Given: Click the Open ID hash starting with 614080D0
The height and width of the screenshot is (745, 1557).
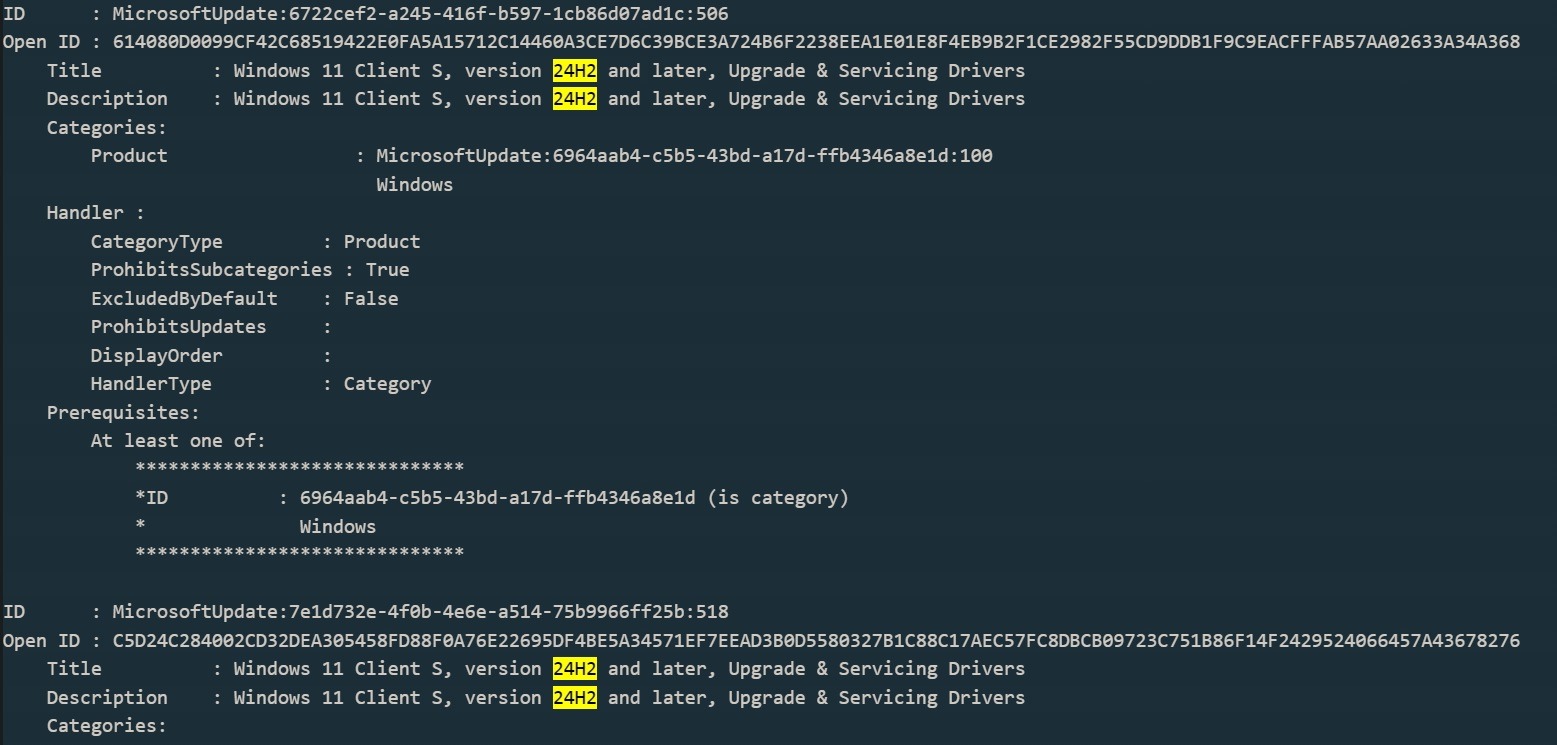Looking at the screenshot, I should 816,42.
